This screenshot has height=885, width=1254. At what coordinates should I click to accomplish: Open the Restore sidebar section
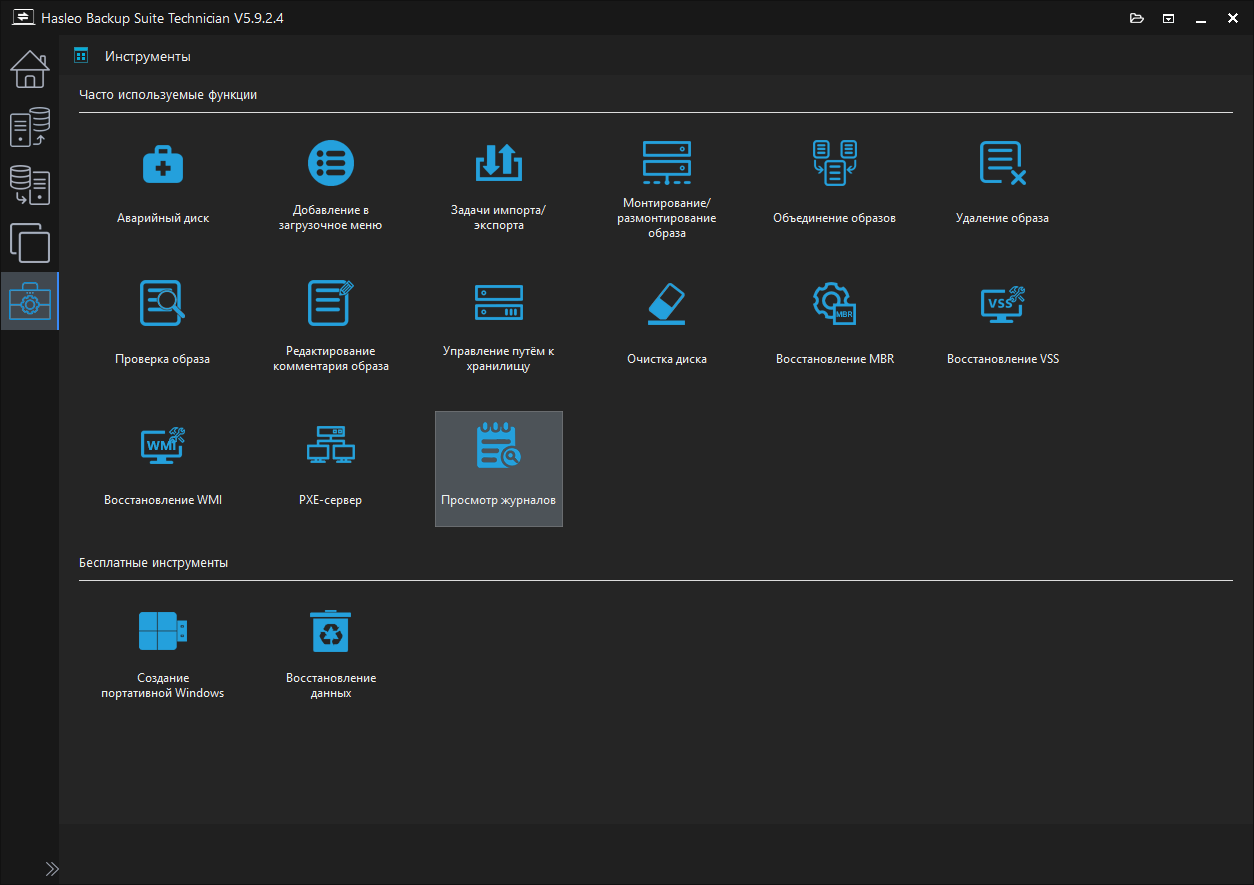pyautogui.click(x=30, y=186)
